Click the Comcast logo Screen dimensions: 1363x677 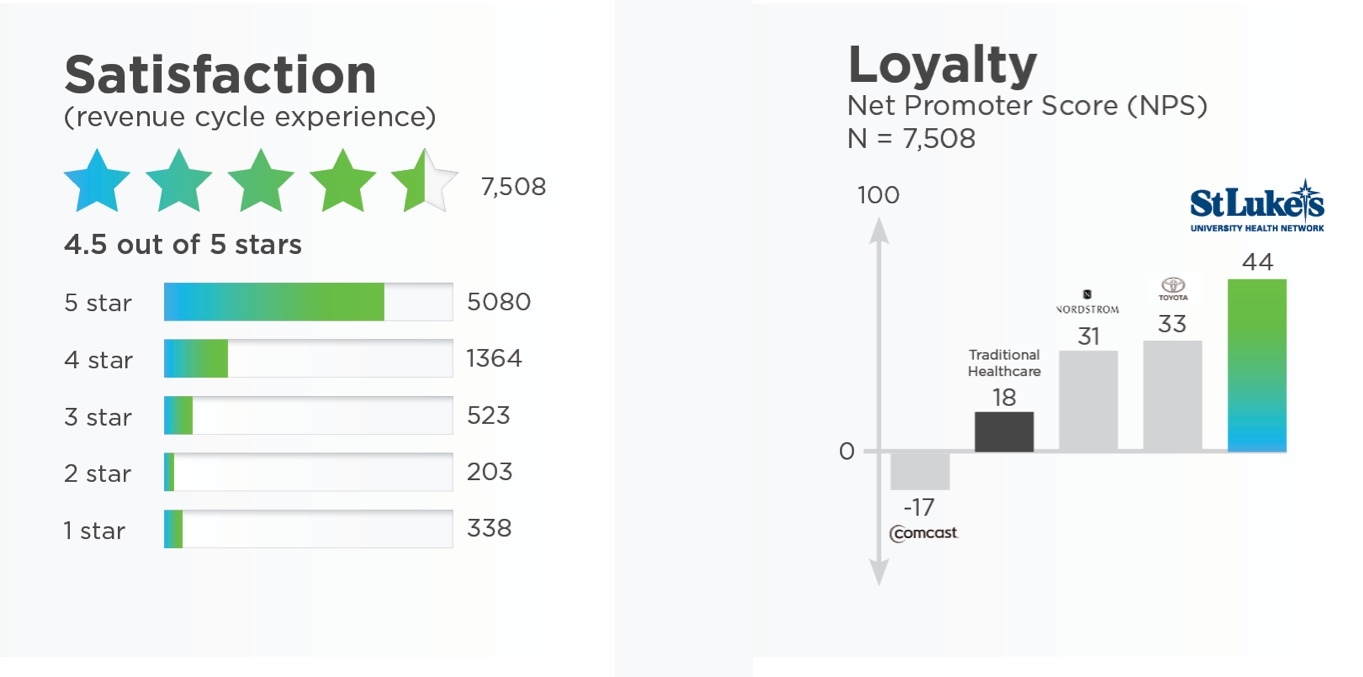tap(923, 533)
